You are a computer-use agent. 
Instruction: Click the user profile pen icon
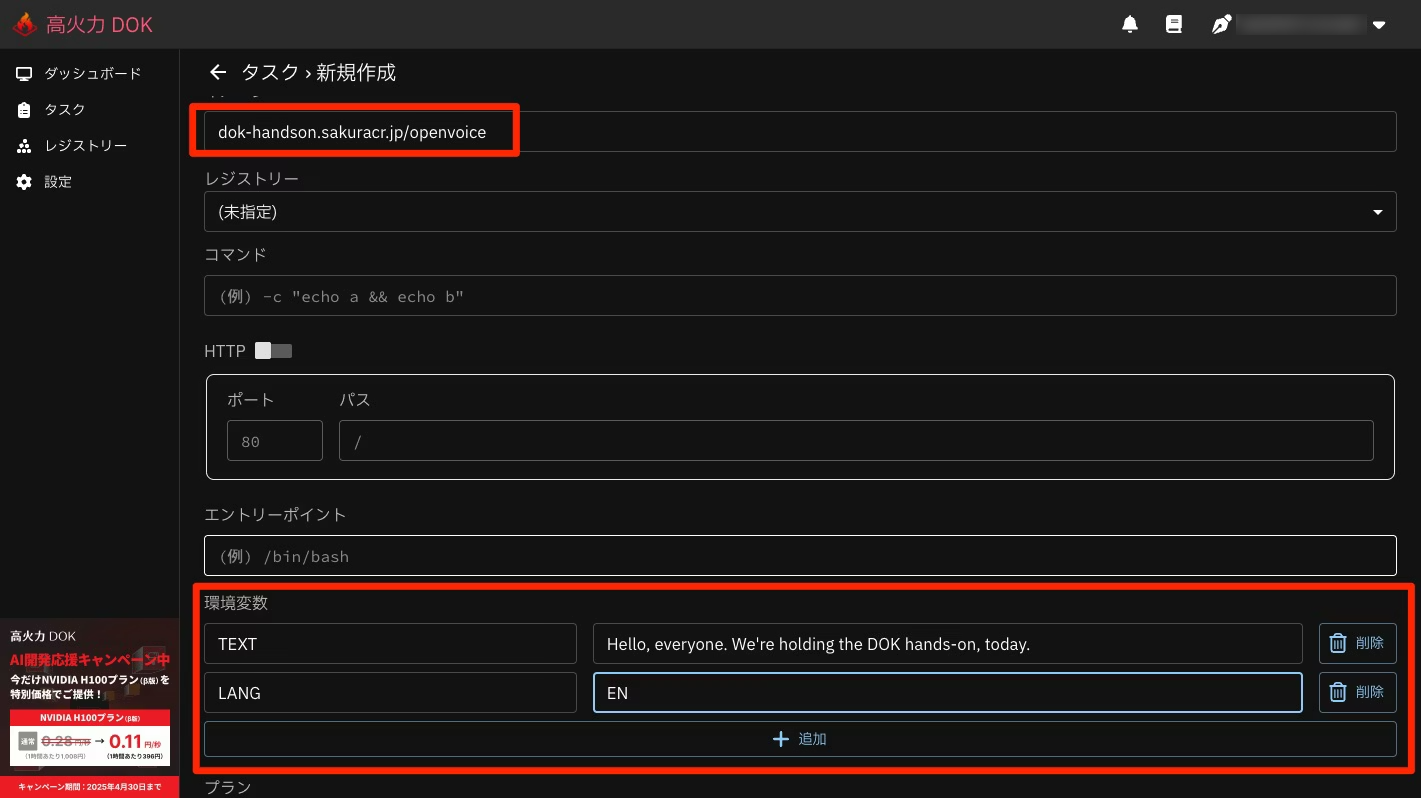click(x=1221, y=25)
